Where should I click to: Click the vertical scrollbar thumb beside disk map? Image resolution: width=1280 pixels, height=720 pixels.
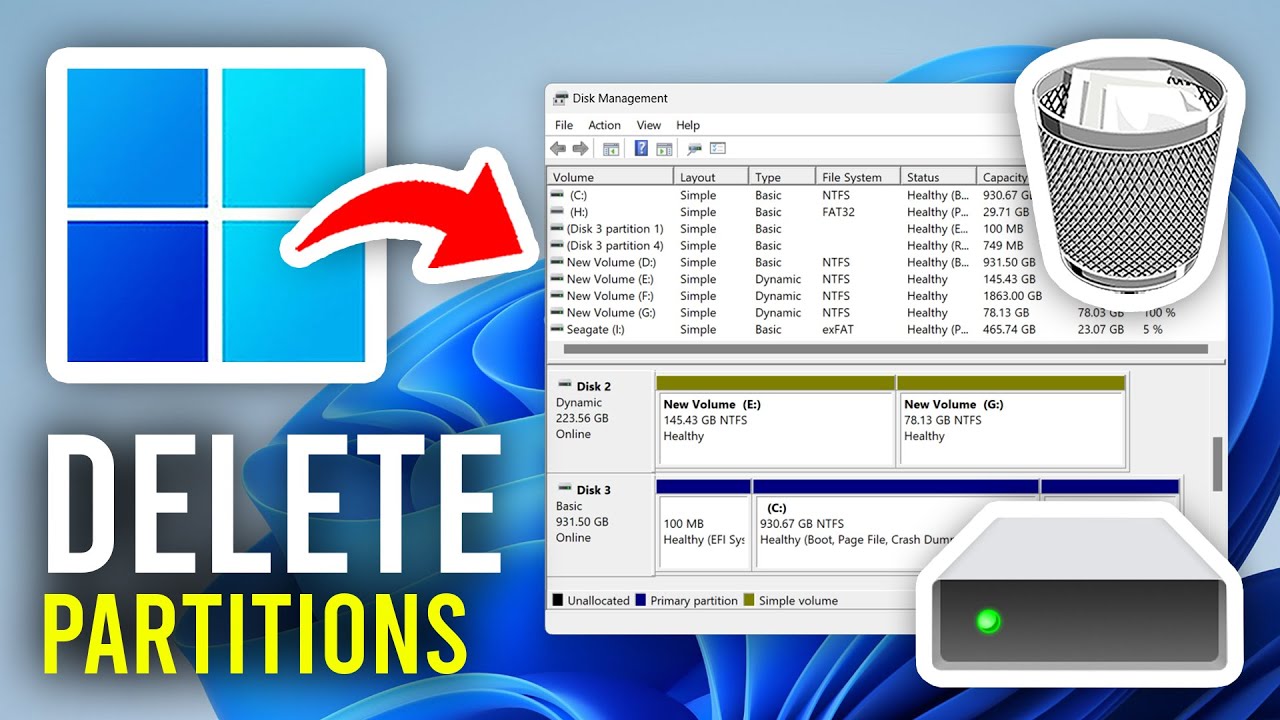(x=1217, y=463)
